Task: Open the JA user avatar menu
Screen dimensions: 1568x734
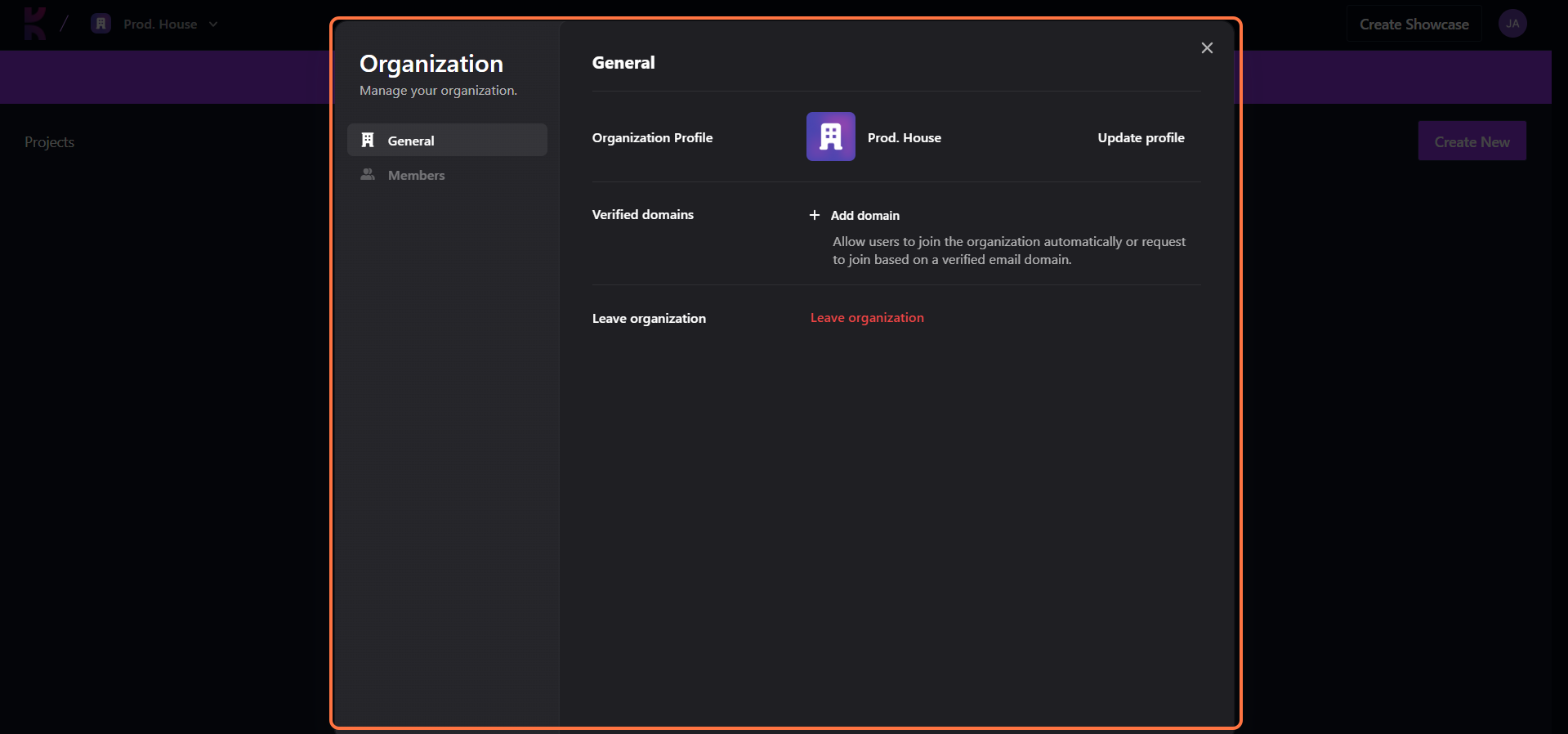Action: [x=1512, y=24]
